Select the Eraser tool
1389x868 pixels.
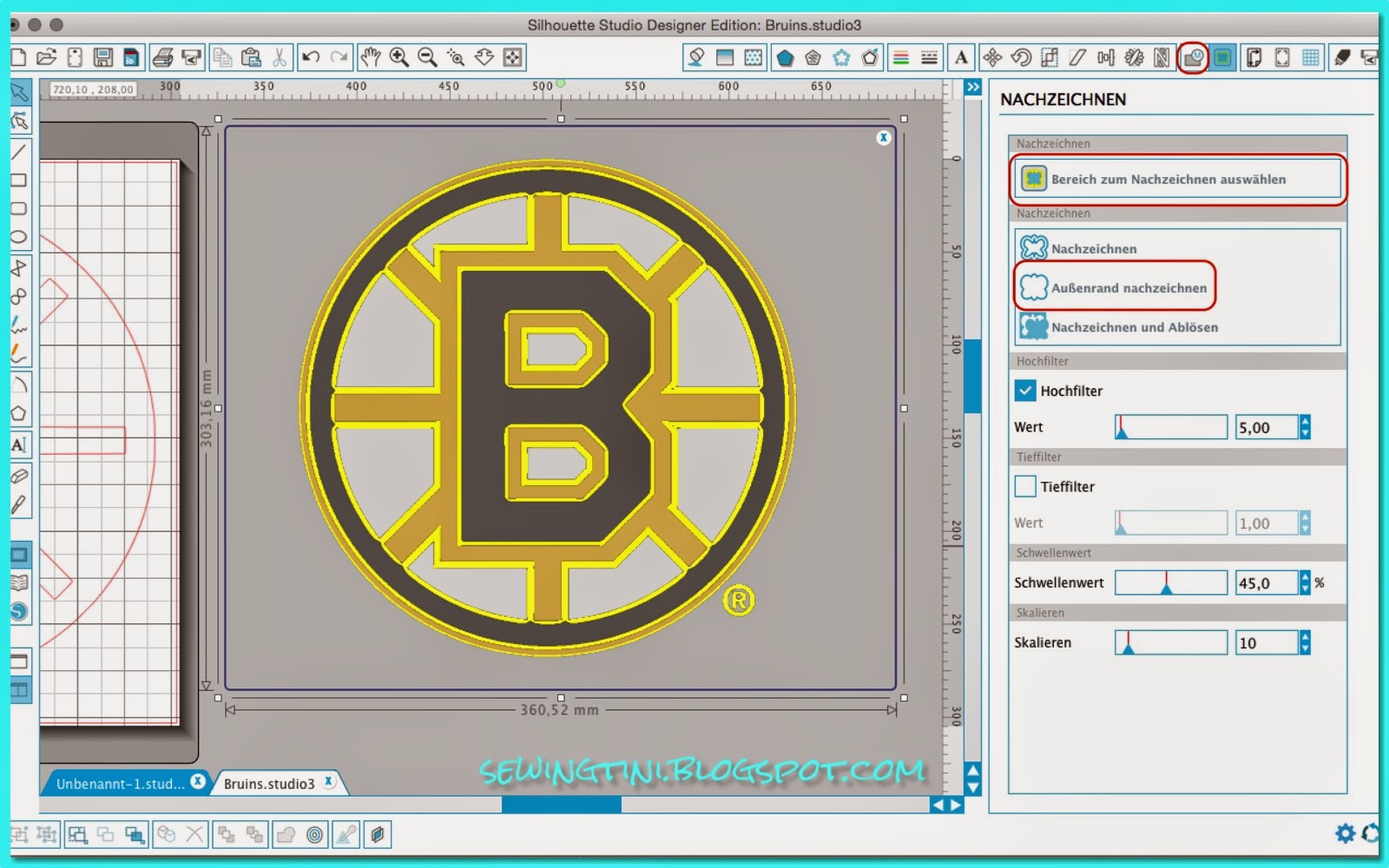click(19, 475)
